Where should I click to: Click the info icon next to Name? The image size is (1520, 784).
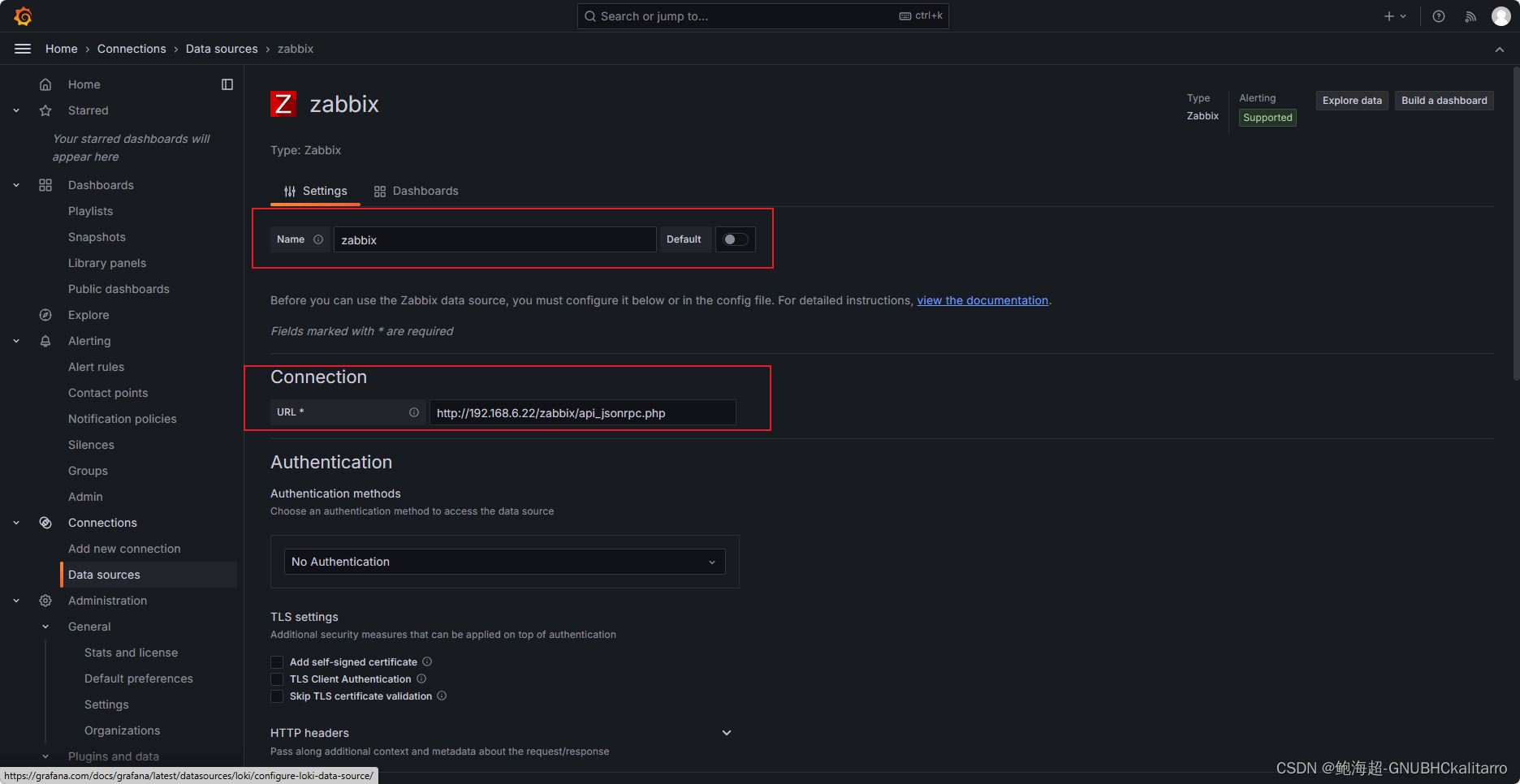[x=318, y=239]
